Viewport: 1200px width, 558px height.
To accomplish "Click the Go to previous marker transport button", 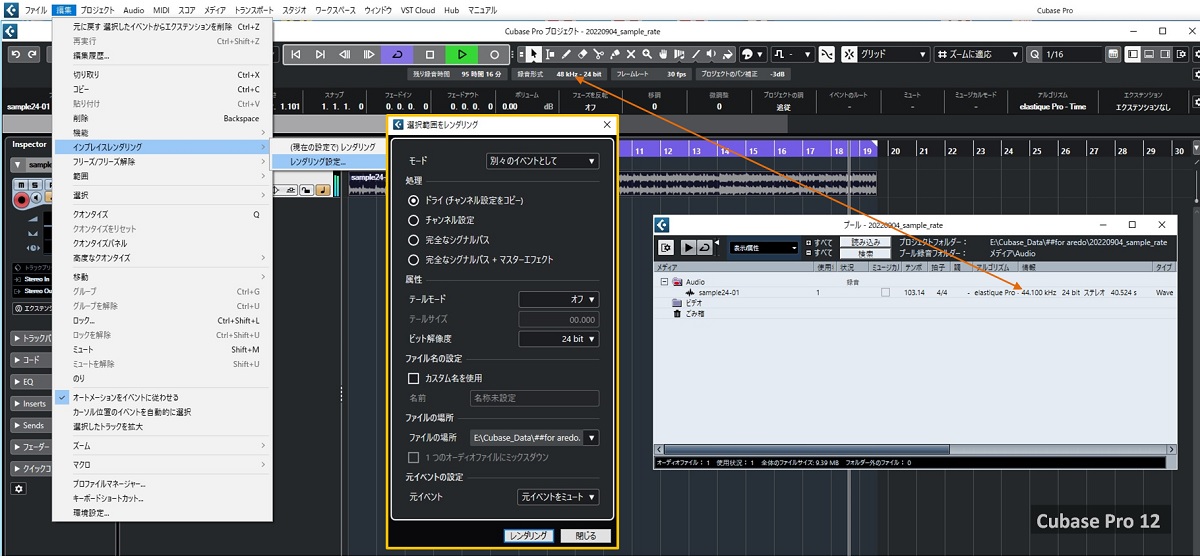I will [x=296, y=54].
